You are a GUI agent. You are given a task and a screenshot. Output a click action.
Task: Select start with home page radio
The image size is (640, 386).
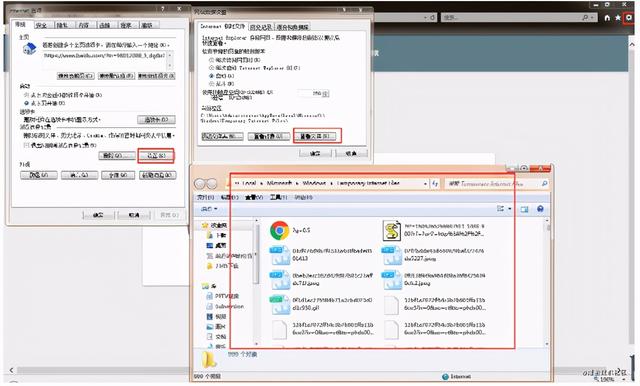27,103
